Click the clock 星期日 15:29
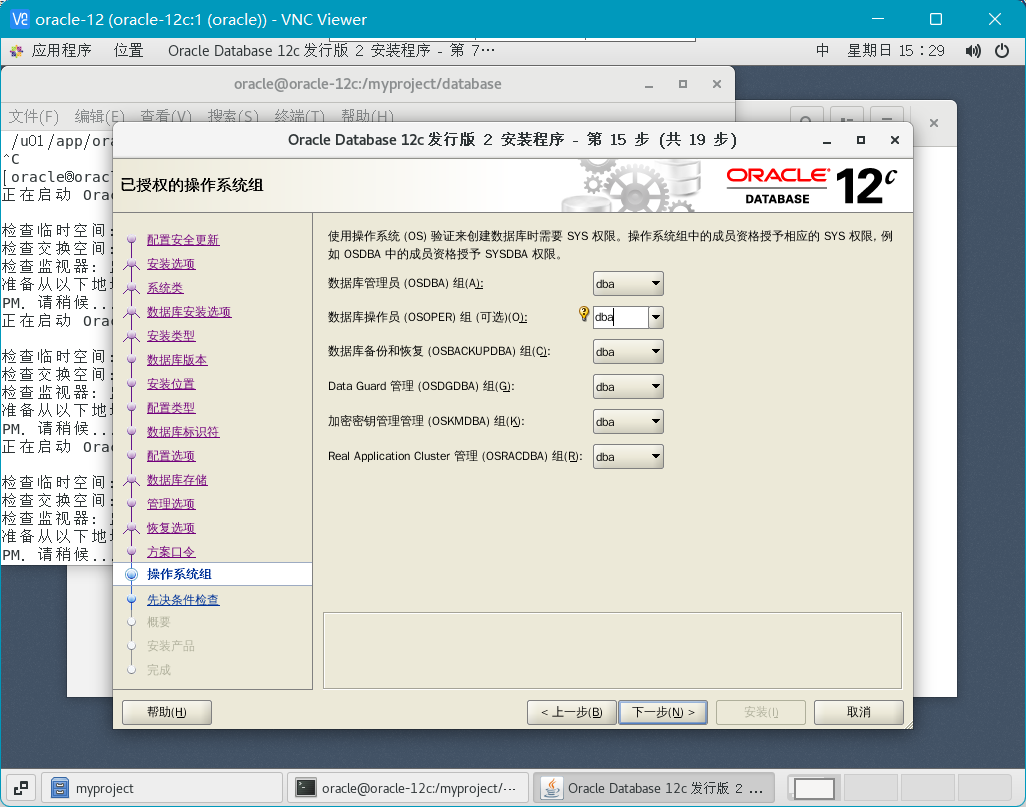The height and width of the screenshot is (807, 1026). point(896,50)
